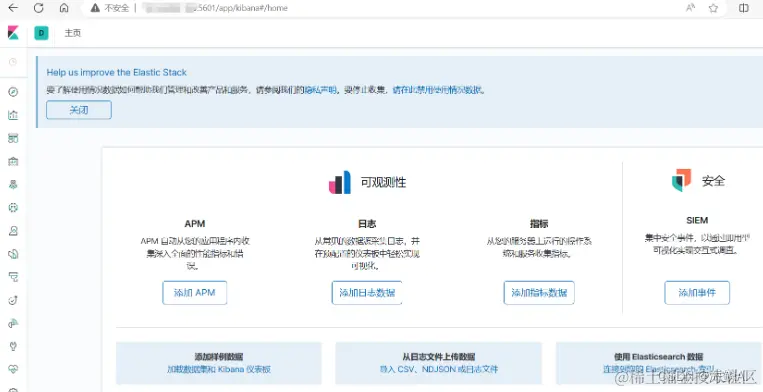
Task: Open the APM app in sidebar
Action: (13, 277)
